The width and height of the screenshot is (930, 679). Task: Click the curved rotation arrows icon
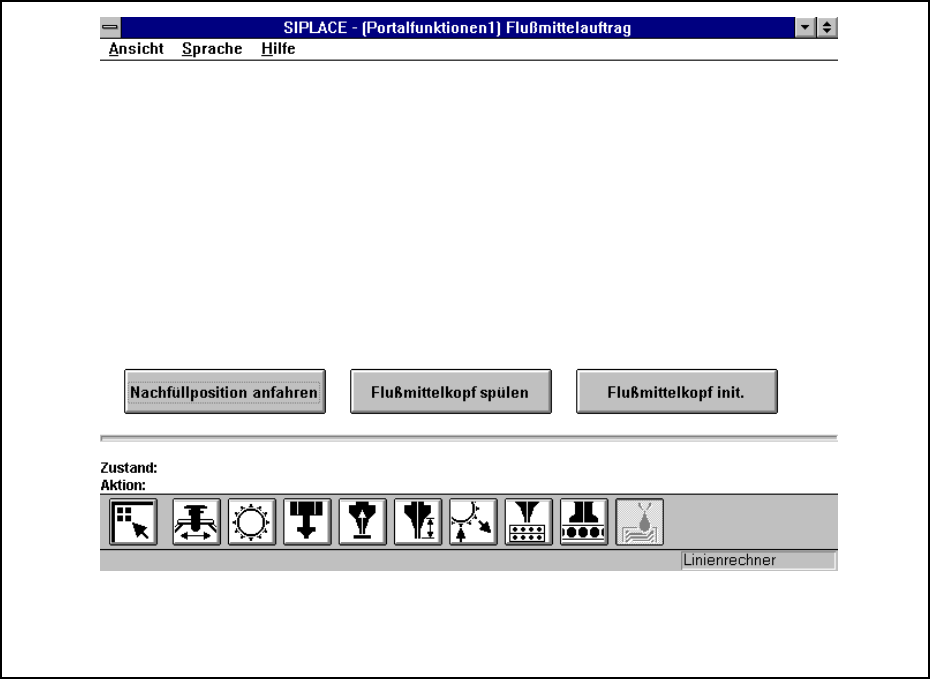click(473, 522)
